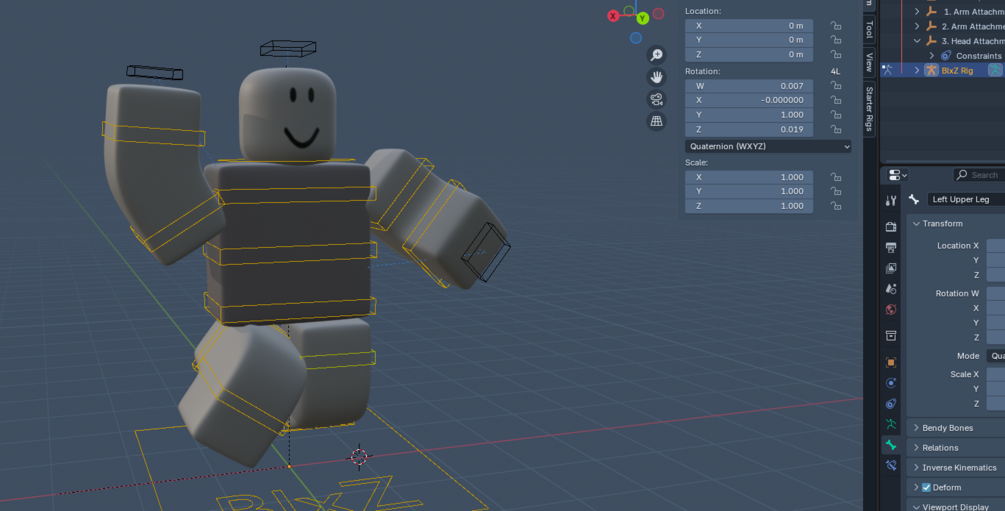The height and width of the screenshot is (511, 1005).
Task: Switch to the View sidebar tab
Action: [x=869, y=63]
